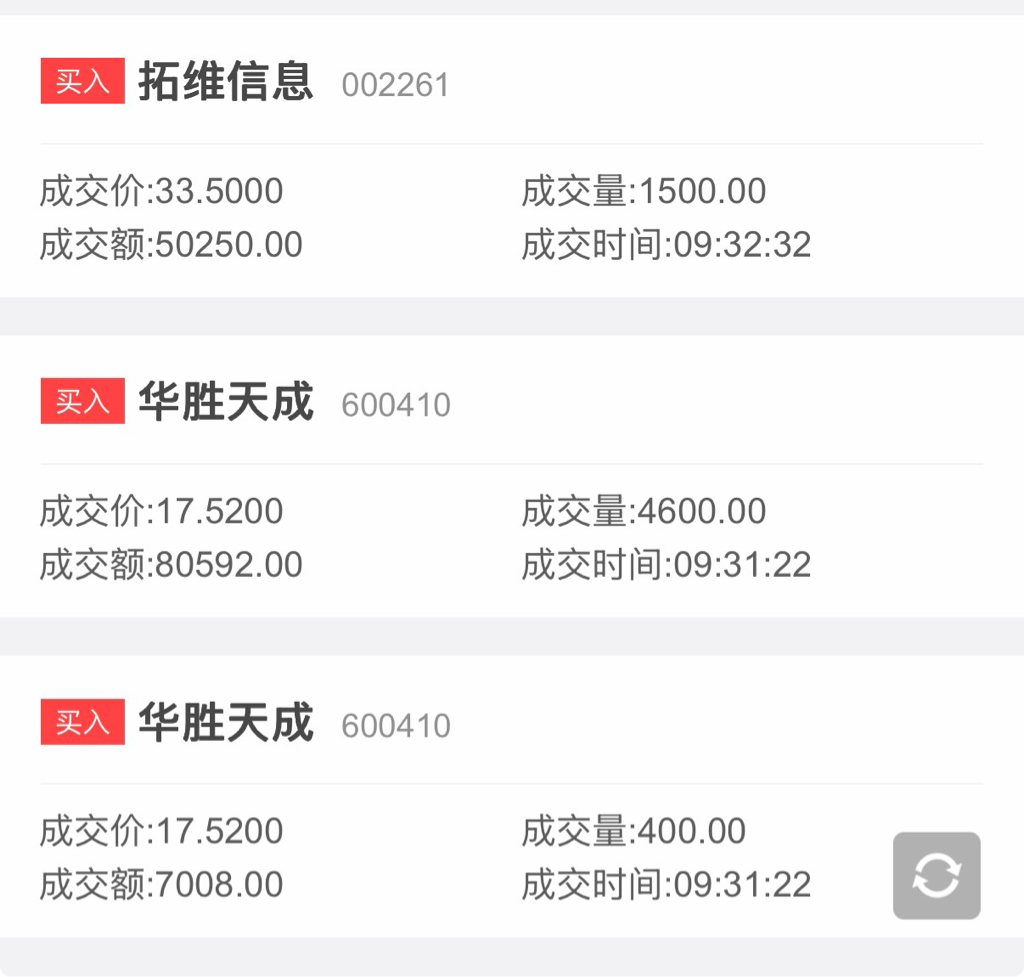Open the 华胜天成 title above amount 80592.00
Image resolution: width=1024 pixels, height=977 pixels.
pyautogui.click(x=226, y=401)
